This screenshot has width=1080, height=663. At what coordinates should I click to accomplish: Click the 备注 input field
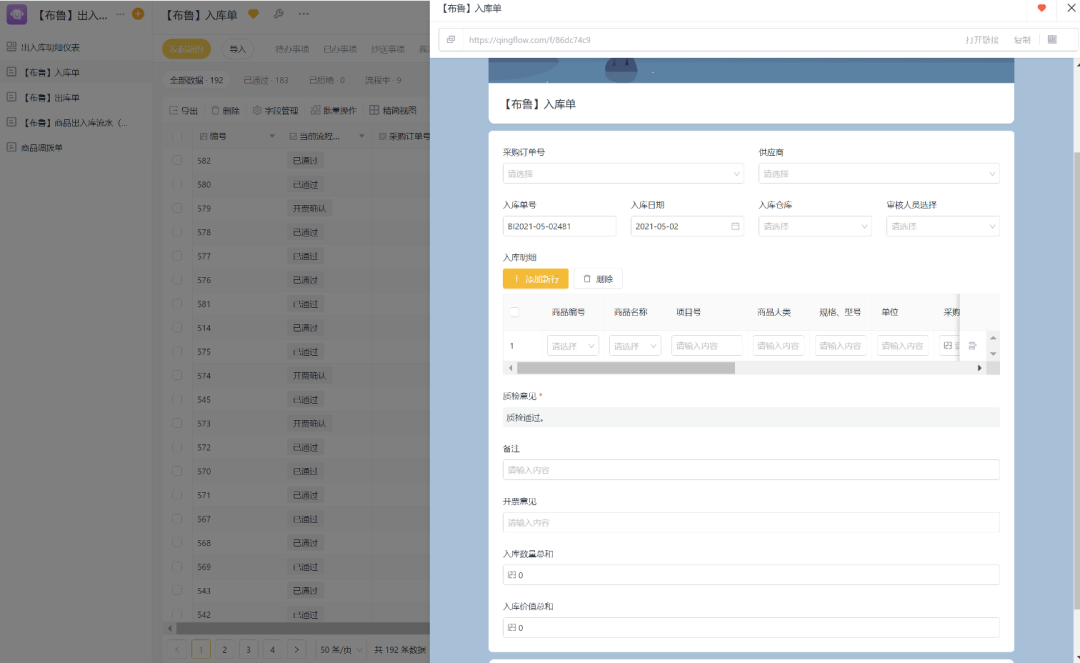click(x=750, y=470)
